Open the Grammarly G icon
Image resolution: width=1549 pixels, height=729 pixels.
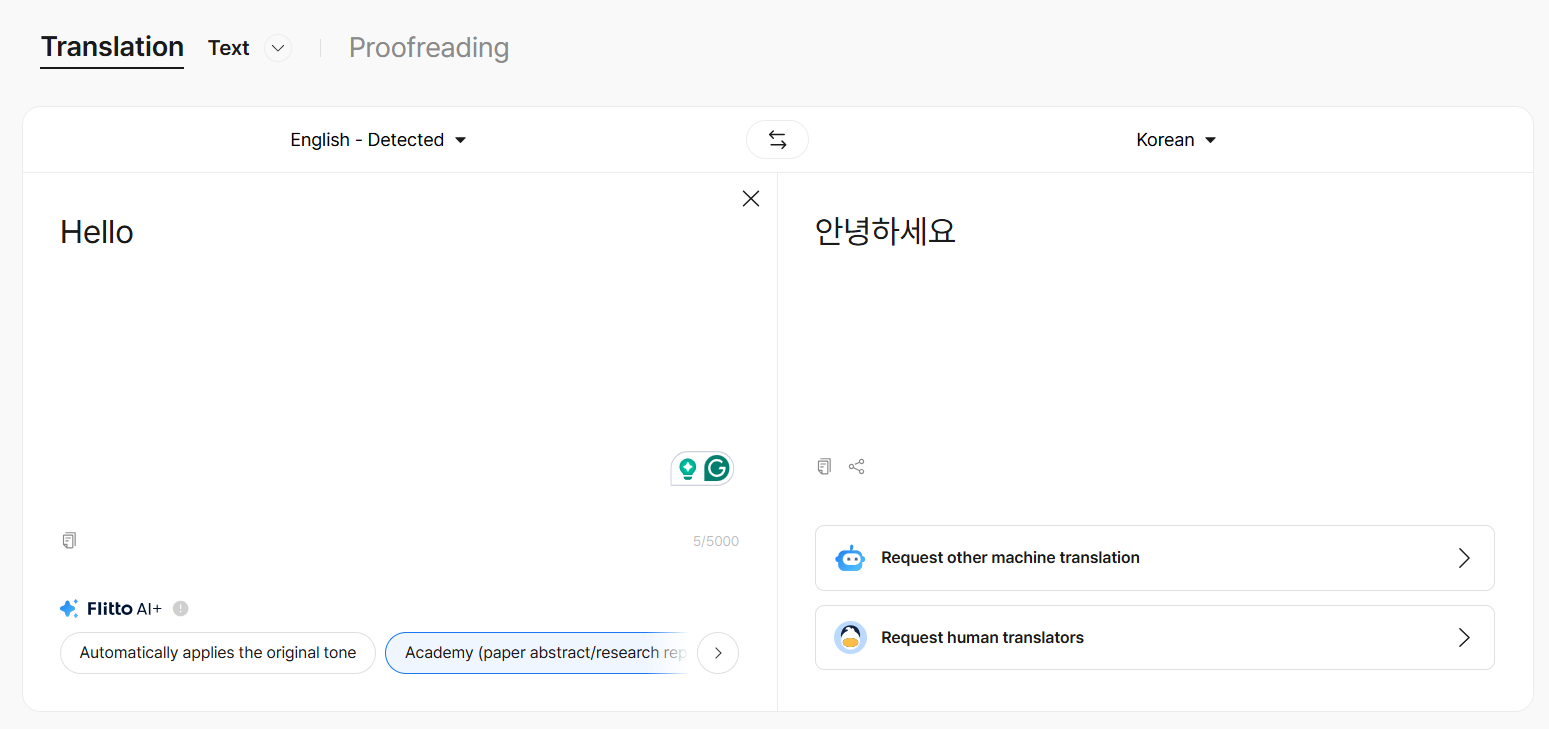(716, 468)
